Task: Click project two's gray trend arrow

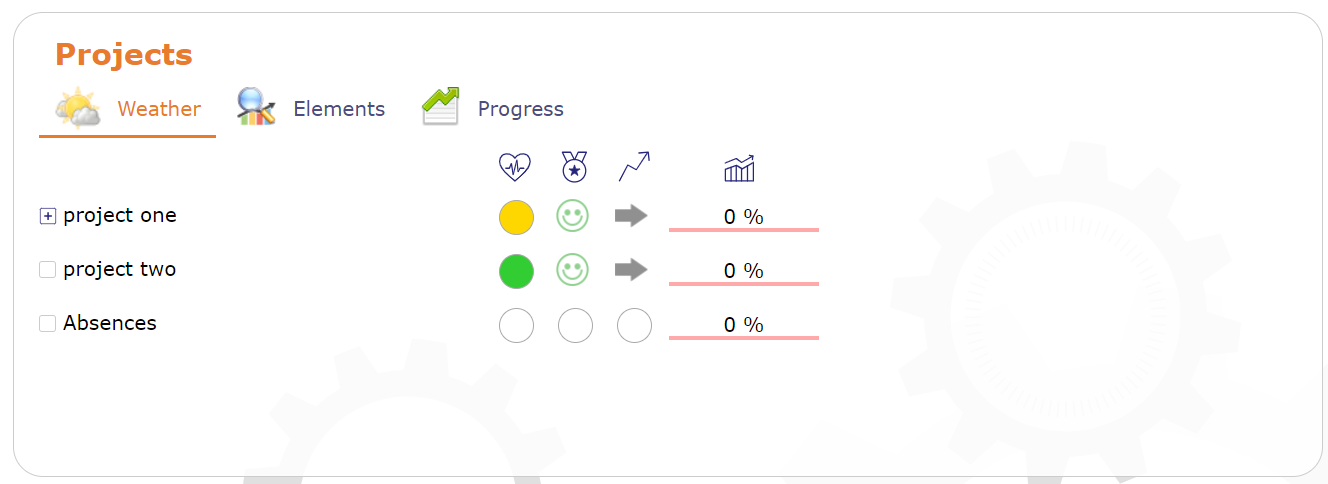Action: [631, 269]
